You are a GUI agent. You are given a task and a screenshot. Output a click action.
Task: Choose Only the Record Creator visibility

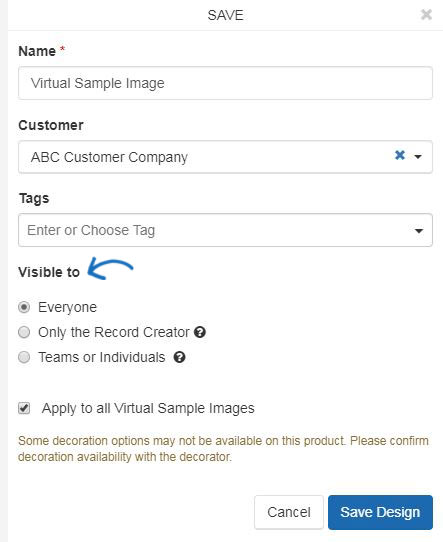[24, 332]
